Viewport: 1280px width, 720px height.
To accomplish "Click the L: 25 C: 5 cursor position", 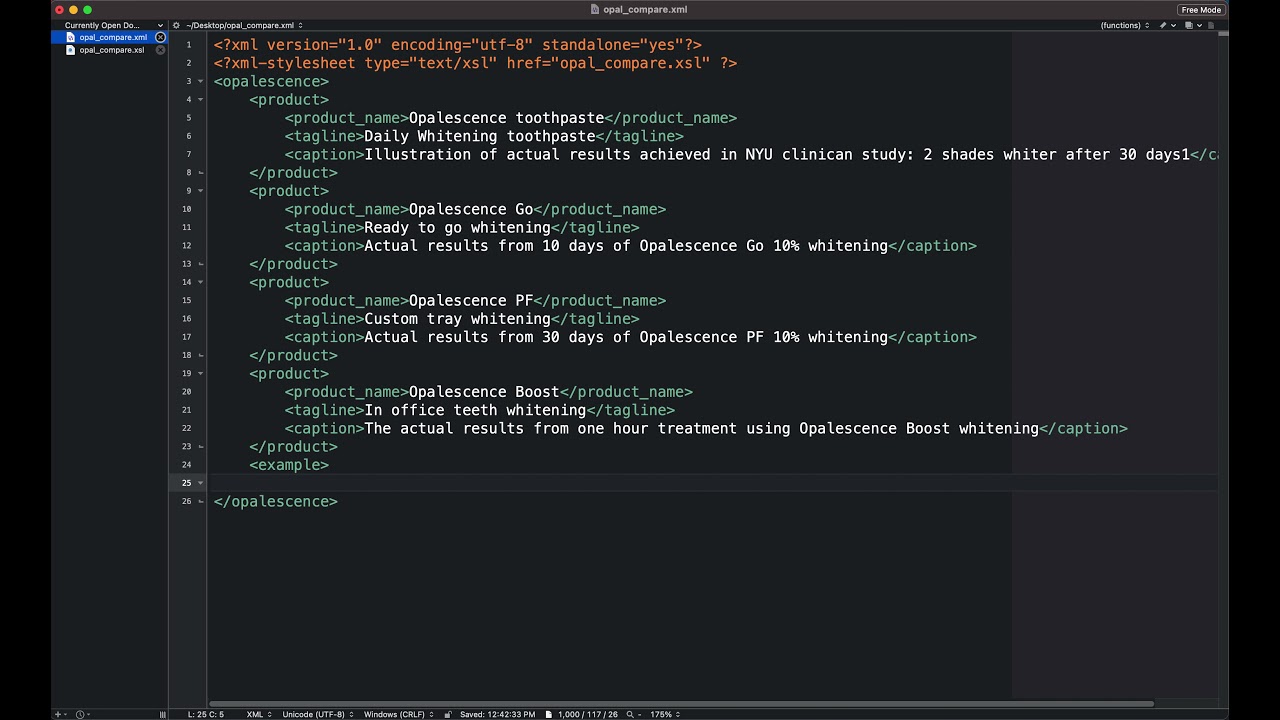I will [x=205, y=714].
